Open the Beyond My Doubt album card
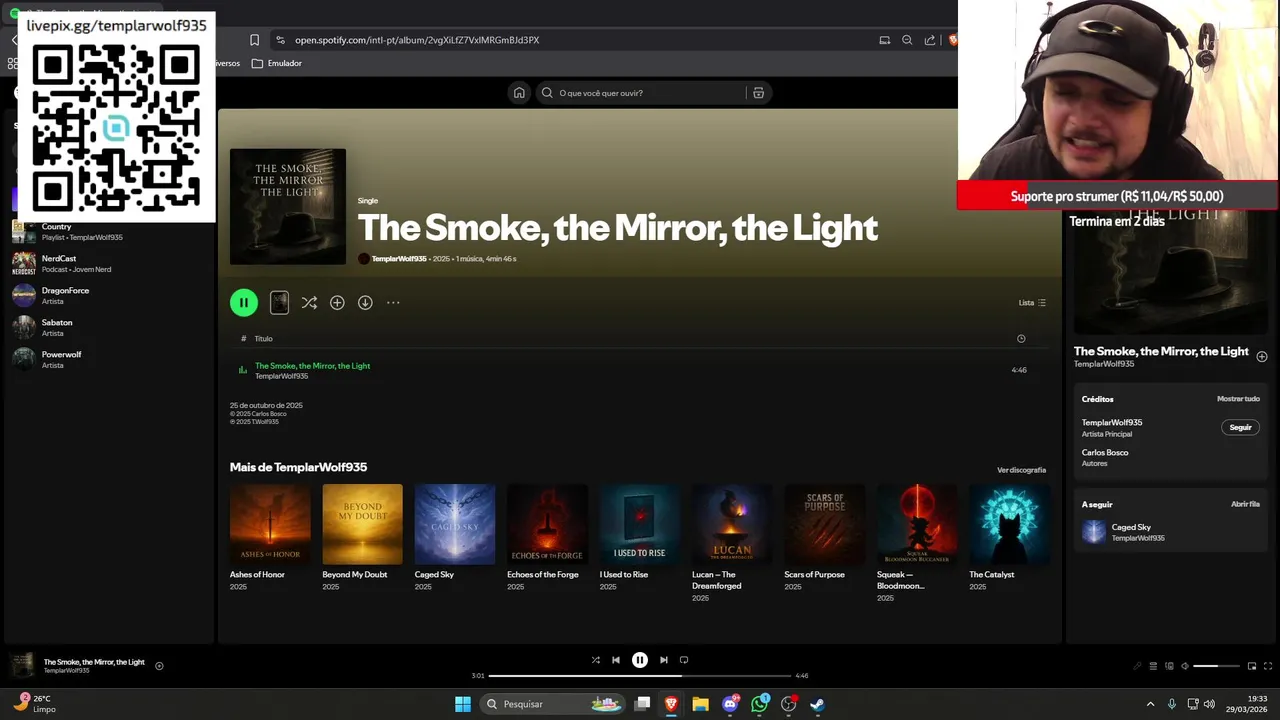The image size is (1280, 720). point(362,538)
